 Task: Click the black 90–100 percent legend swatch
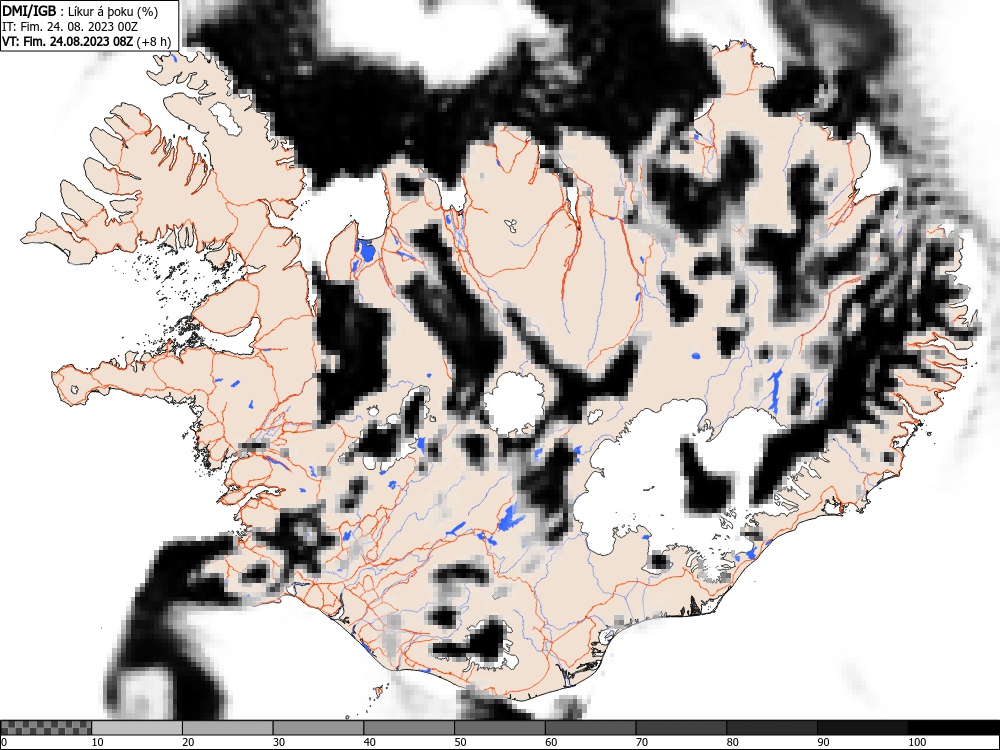tap(862, 728)
